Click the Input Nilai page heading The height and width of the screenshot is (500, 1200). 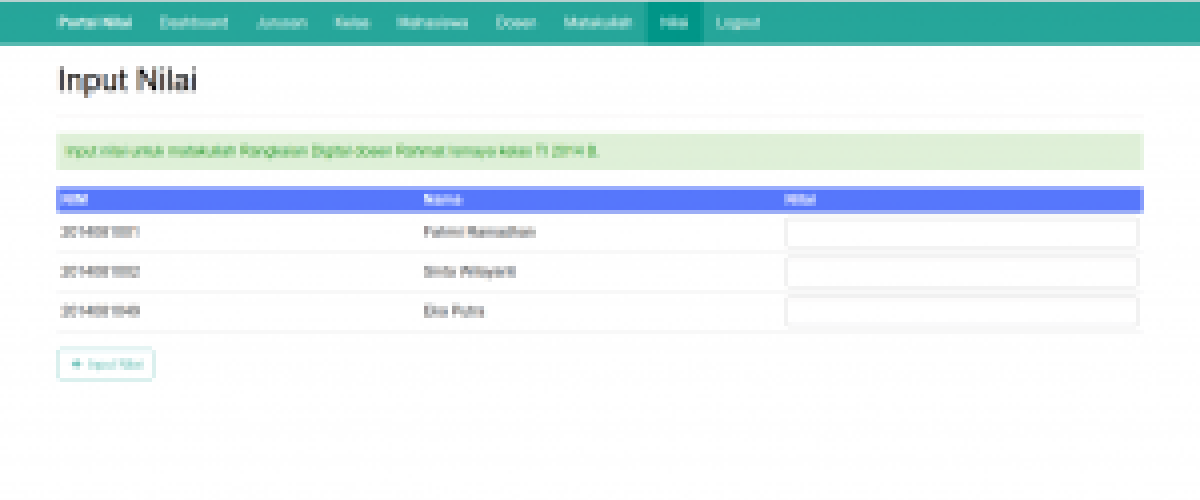(127, 80)
